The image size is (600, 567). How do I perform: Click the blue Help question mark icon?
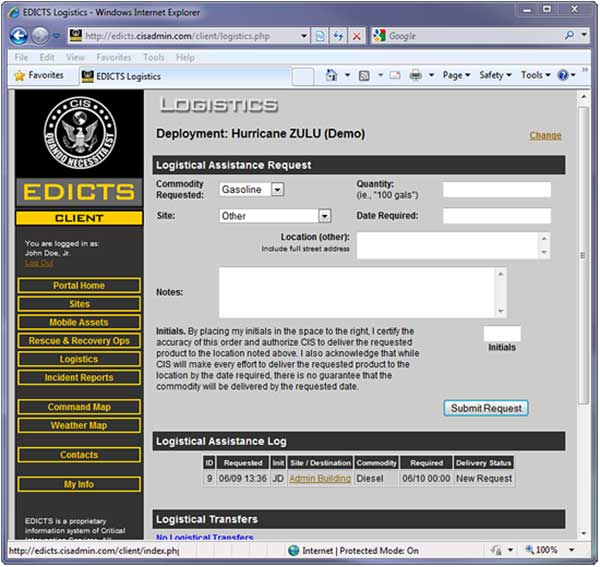[x=563, y=75]
